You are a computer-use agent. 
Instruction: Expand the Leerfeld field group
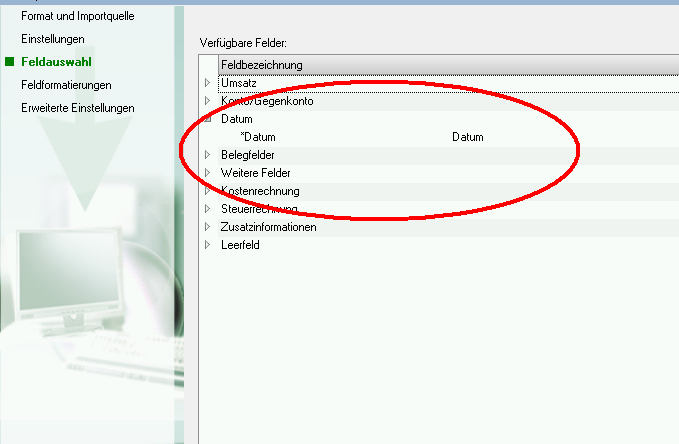tap(207, 245)
